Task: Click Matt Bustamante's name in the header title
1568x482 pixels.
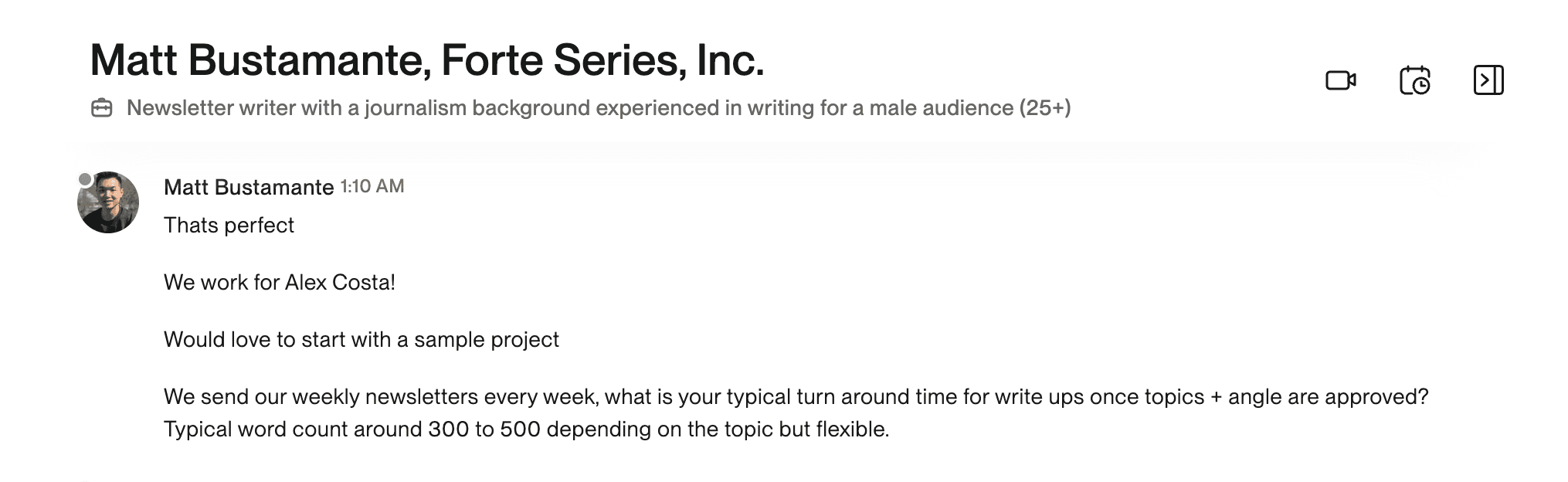Action: (260, 60)
